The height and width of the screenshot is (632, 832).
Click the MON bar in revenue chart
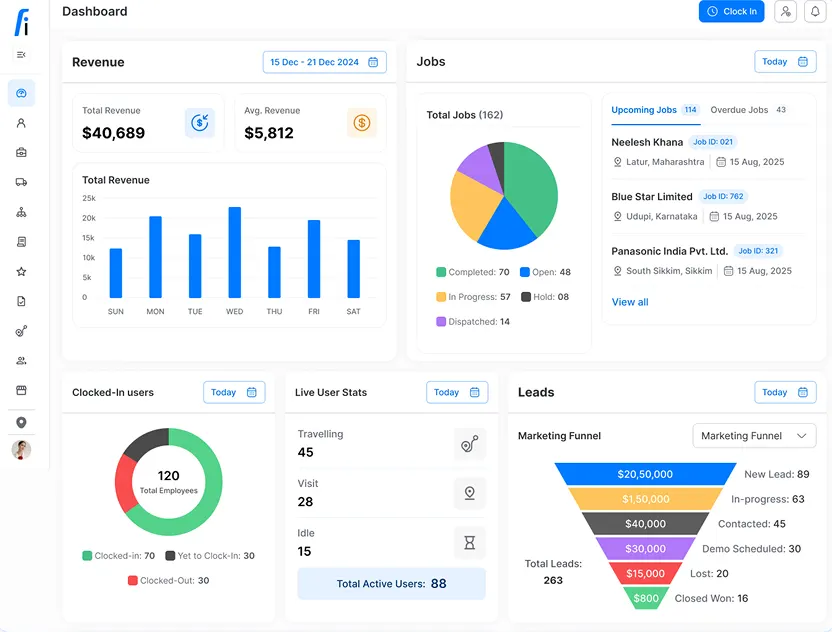[x=155, y=257]
